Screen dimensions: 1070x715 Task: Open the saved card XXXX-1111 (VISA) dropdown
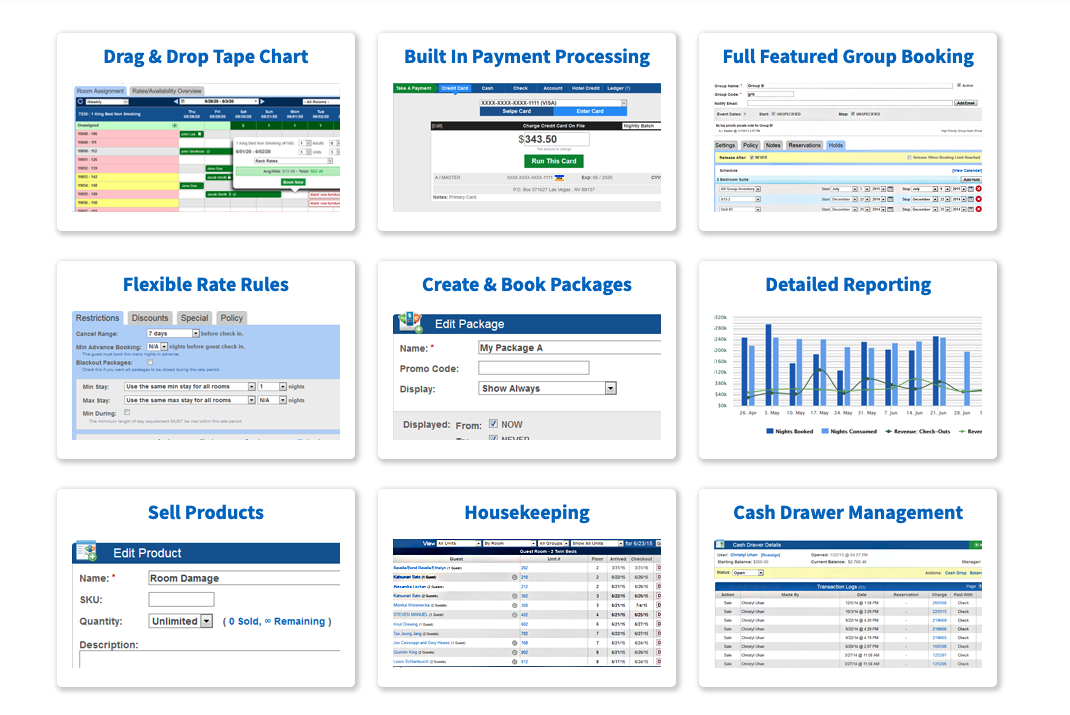click(x=553, y=103)
